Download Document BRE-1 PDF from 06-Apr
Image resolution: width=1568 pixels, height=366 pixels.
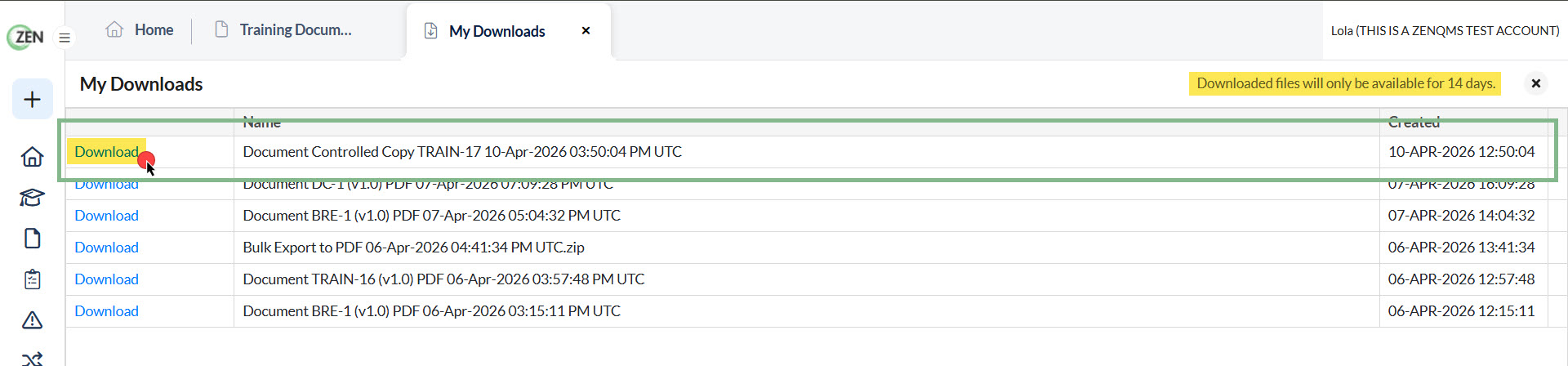click(107, 311)
